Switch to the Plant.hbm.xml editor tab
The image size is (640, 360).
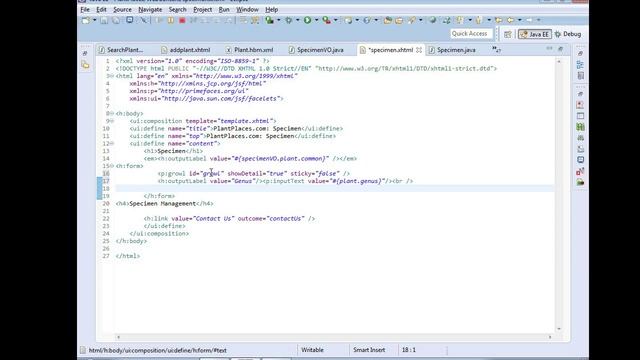(x=249, y=50)
